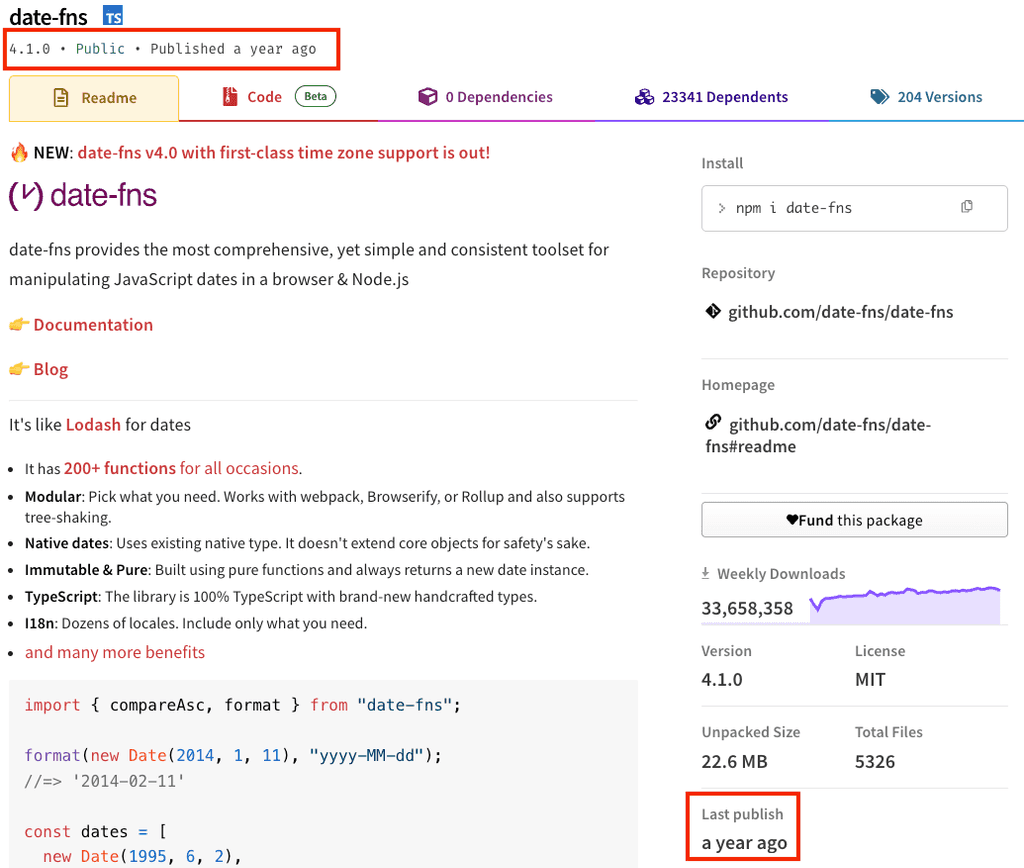Click the GitHub icon beside the repository link

(x=712, y=311)
